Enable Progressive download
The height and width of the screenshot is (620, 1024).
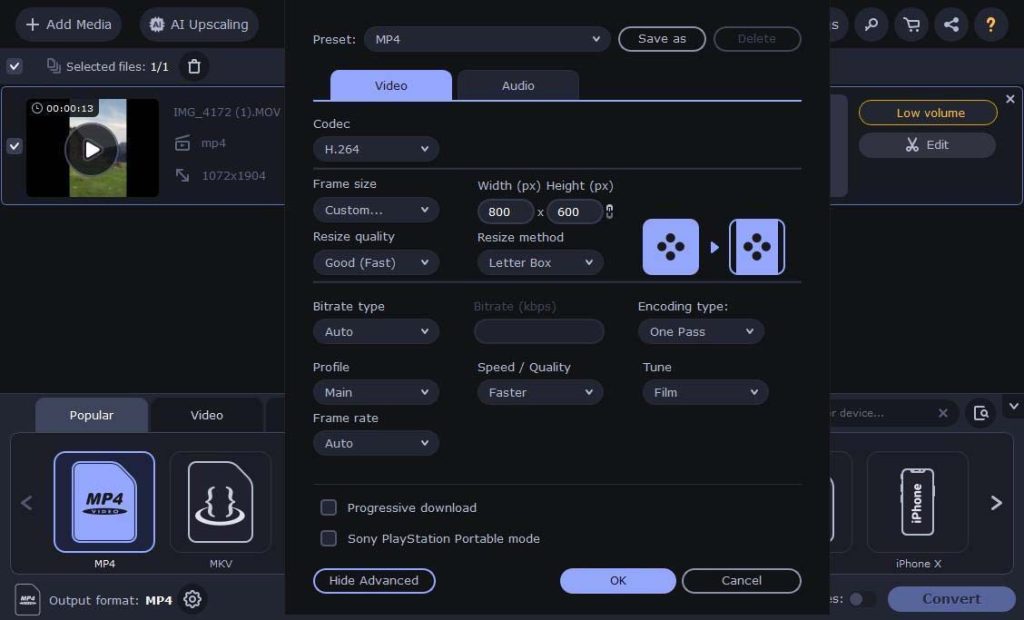click(x=328, y=507)
